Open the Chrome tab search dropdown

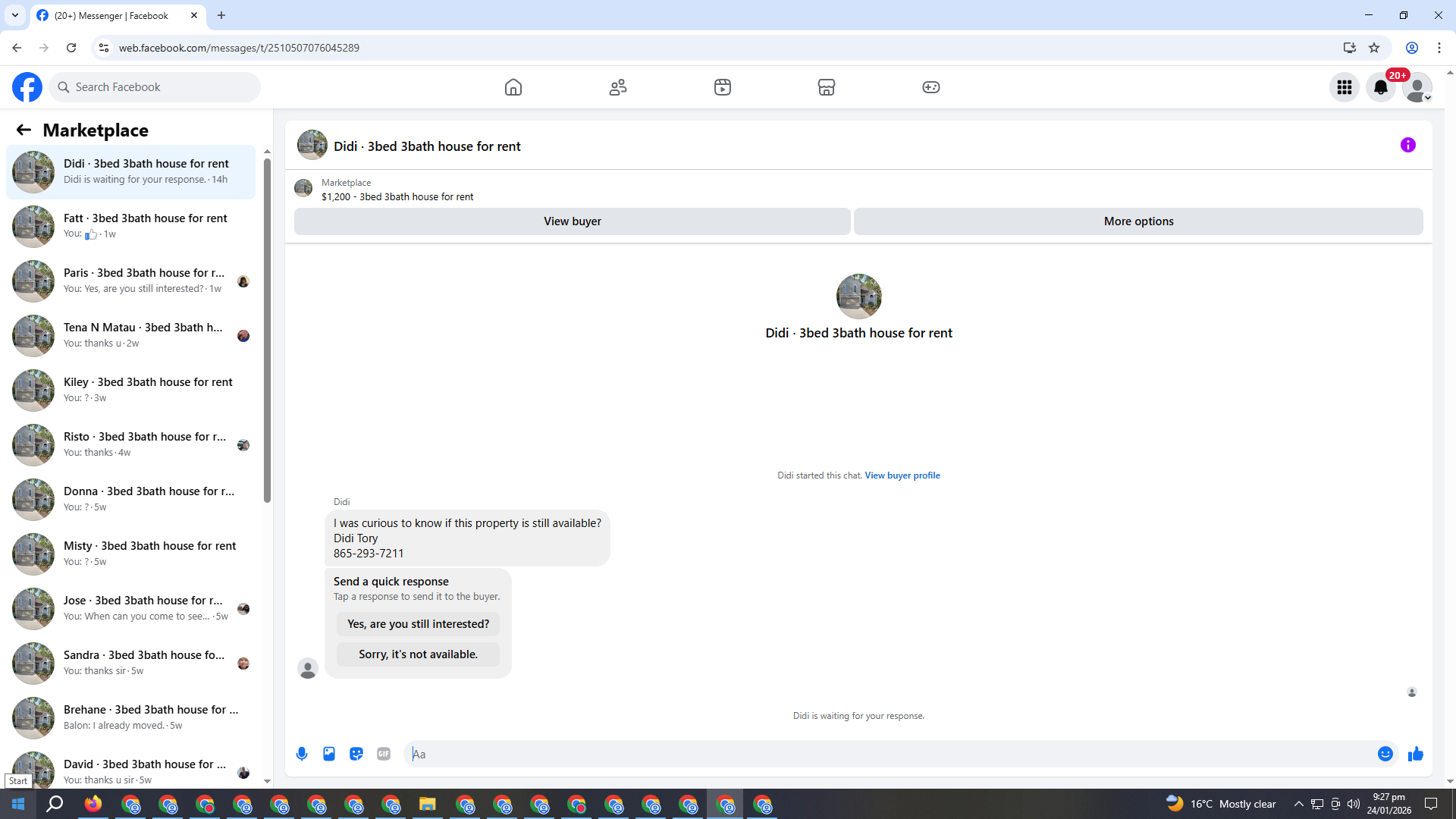pos(14,15)
